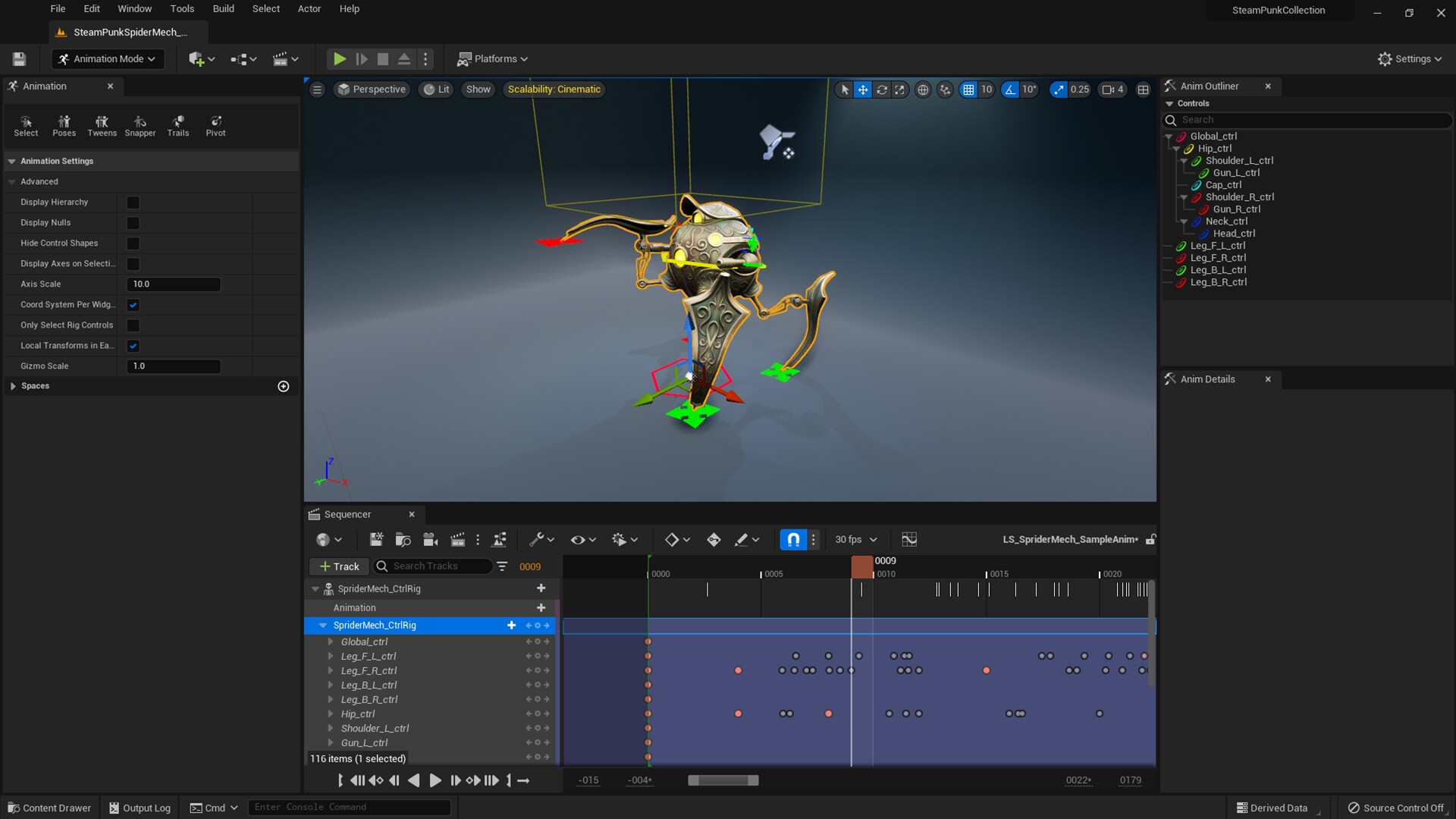
Task: Check the Hide Control Shapes box
Action: tap(133, 243)
